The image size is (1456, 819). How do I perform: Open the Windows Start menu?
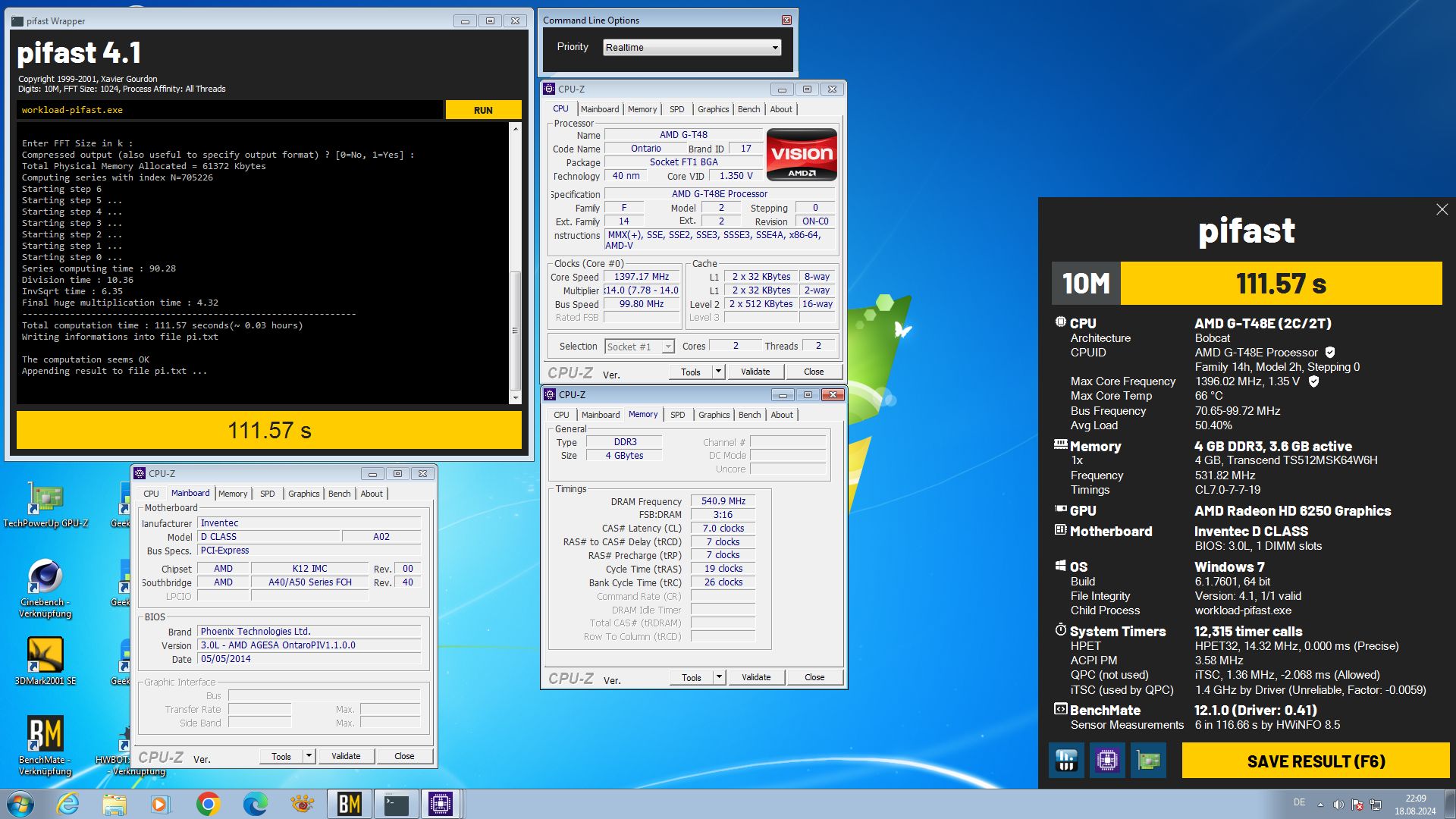[20, 804]
